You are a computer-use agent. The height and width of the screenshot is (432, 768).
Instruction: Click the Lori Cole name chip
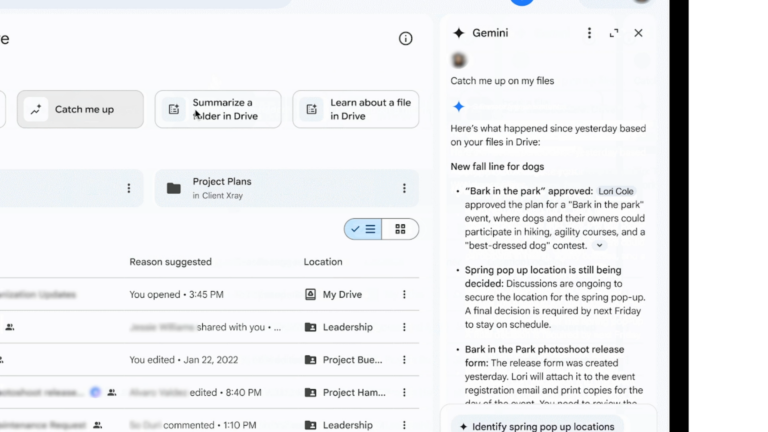pos(616,191)
